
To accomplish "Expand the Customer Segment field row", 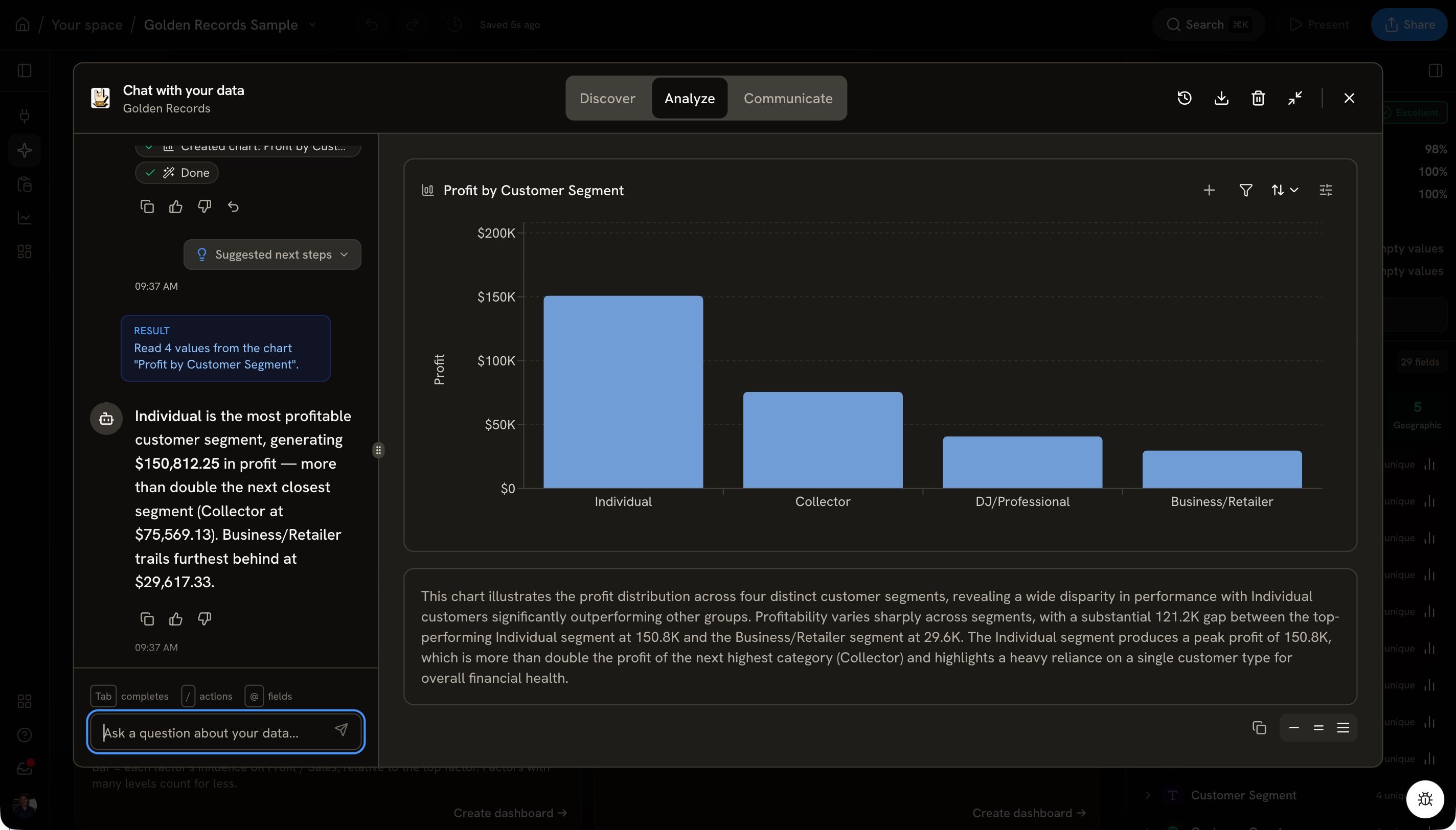I will (x=1148, y=795).
